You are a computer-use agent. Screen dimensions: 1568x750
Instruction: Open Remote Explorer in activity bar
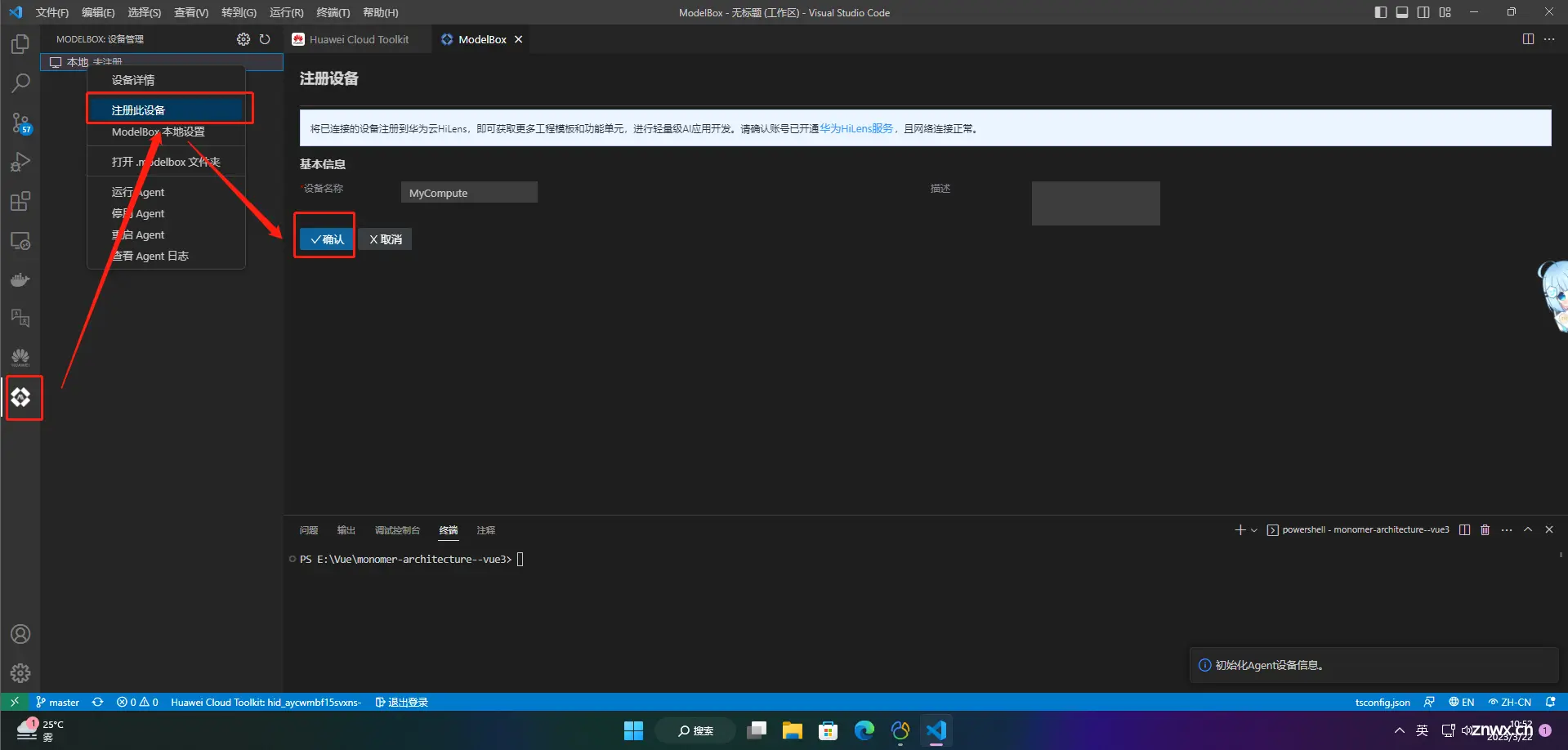tap(20, 241)
